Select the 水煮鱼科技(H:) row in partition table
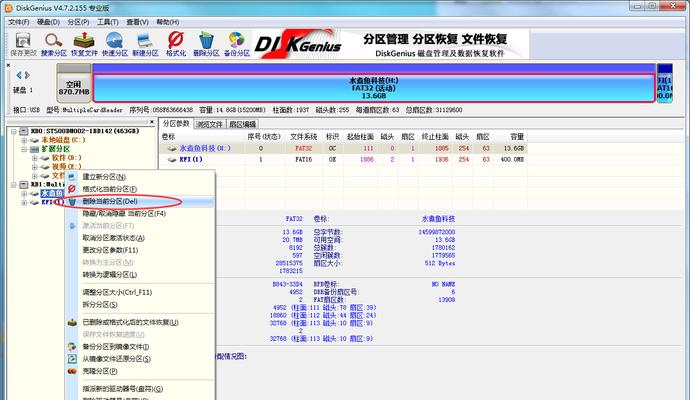Image resolution: width=690 pixels, height=400 pixels. (x=344, y=148)
